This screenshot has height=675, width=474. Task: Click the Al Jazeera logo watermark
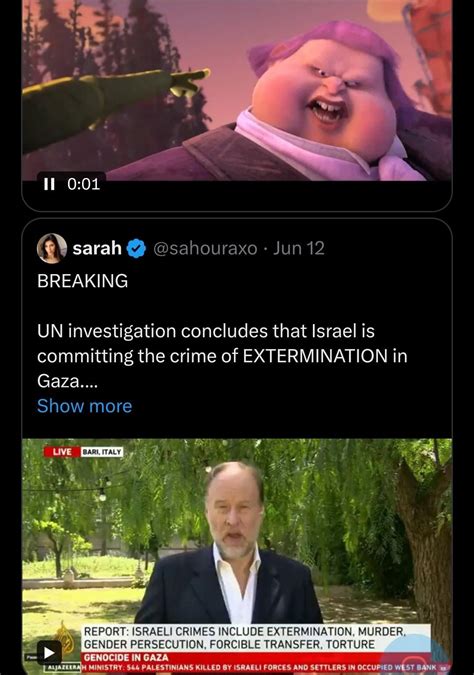click(65, 634)
